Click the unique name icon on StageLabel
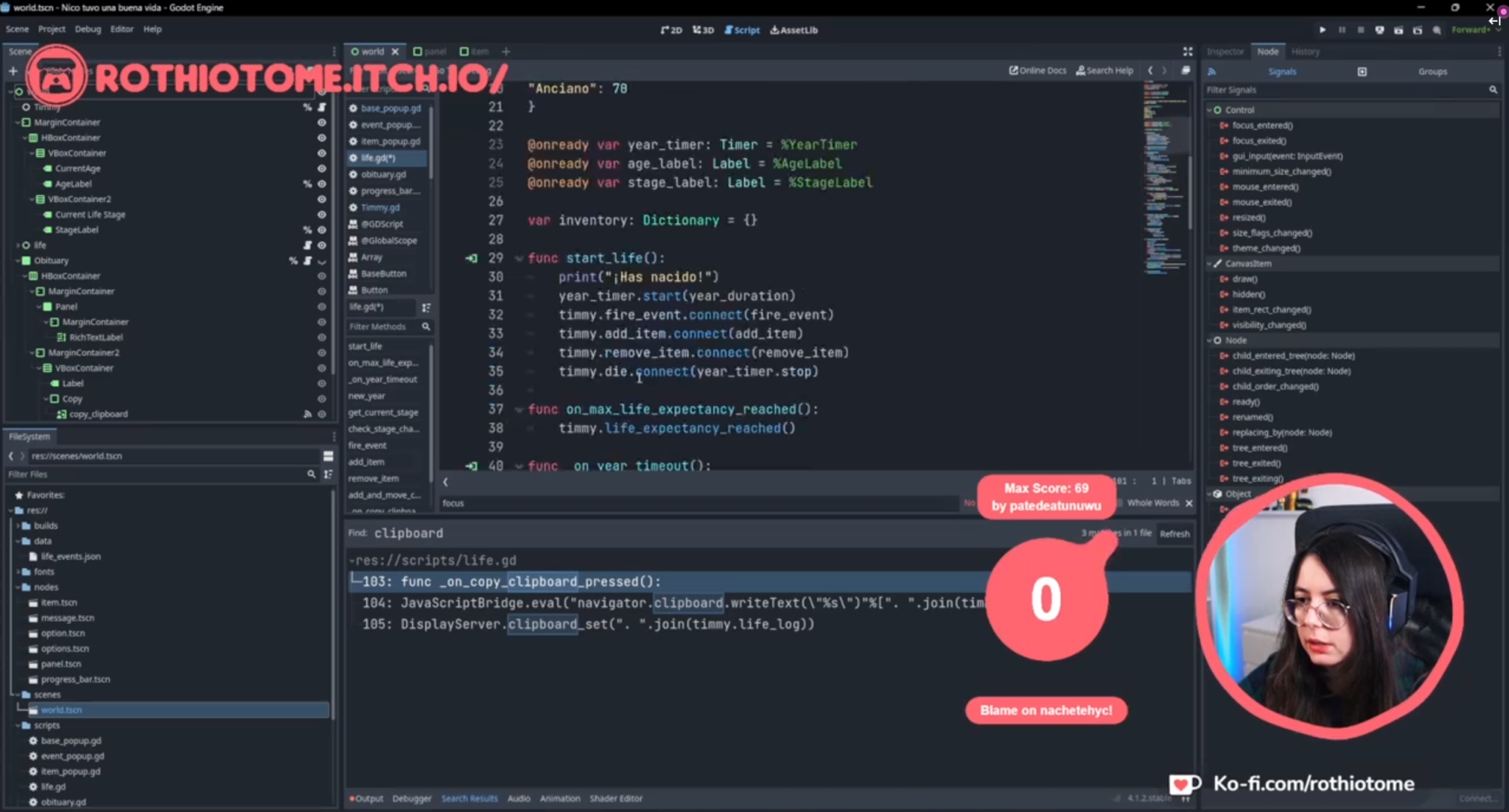The height and width of the screenshot is (812, 1509). (x=307, y=230)
